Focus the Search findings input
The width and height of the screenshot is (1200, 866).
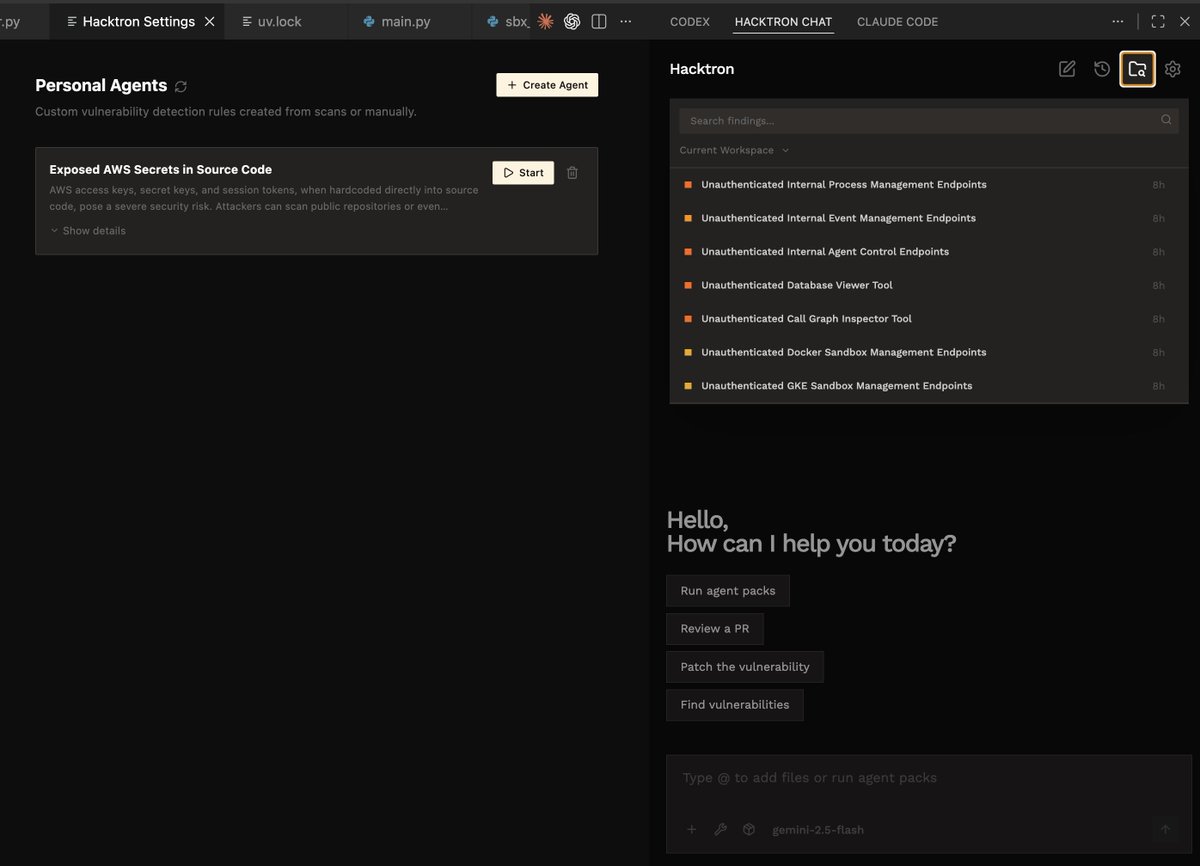929,121
